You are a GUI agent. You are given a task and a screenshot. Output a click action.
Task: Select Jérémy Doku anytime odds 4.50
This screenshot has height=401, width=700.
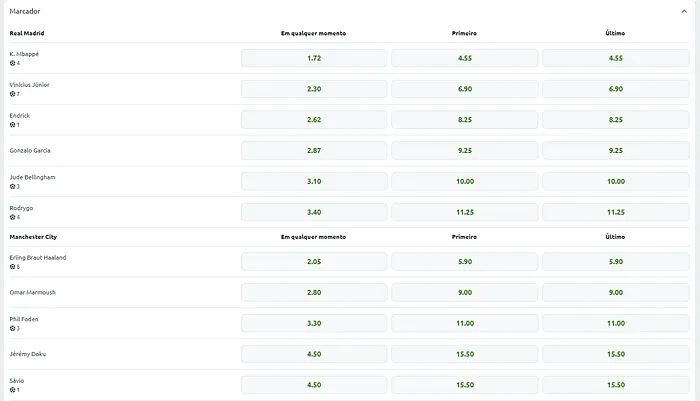tap(314, 354)
